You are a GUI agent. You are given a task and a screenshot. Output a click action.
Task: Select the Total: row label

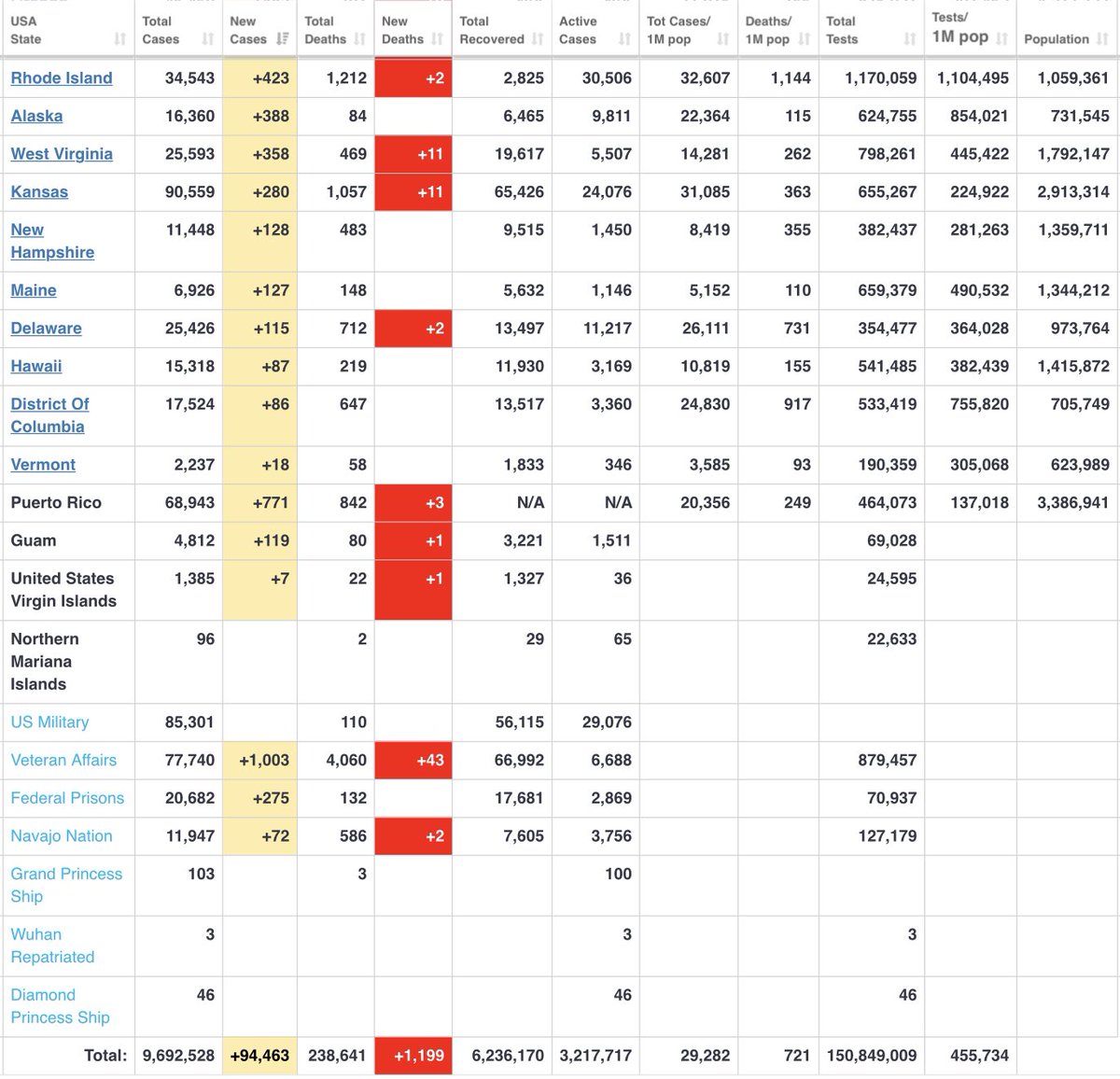(105, 1056)
